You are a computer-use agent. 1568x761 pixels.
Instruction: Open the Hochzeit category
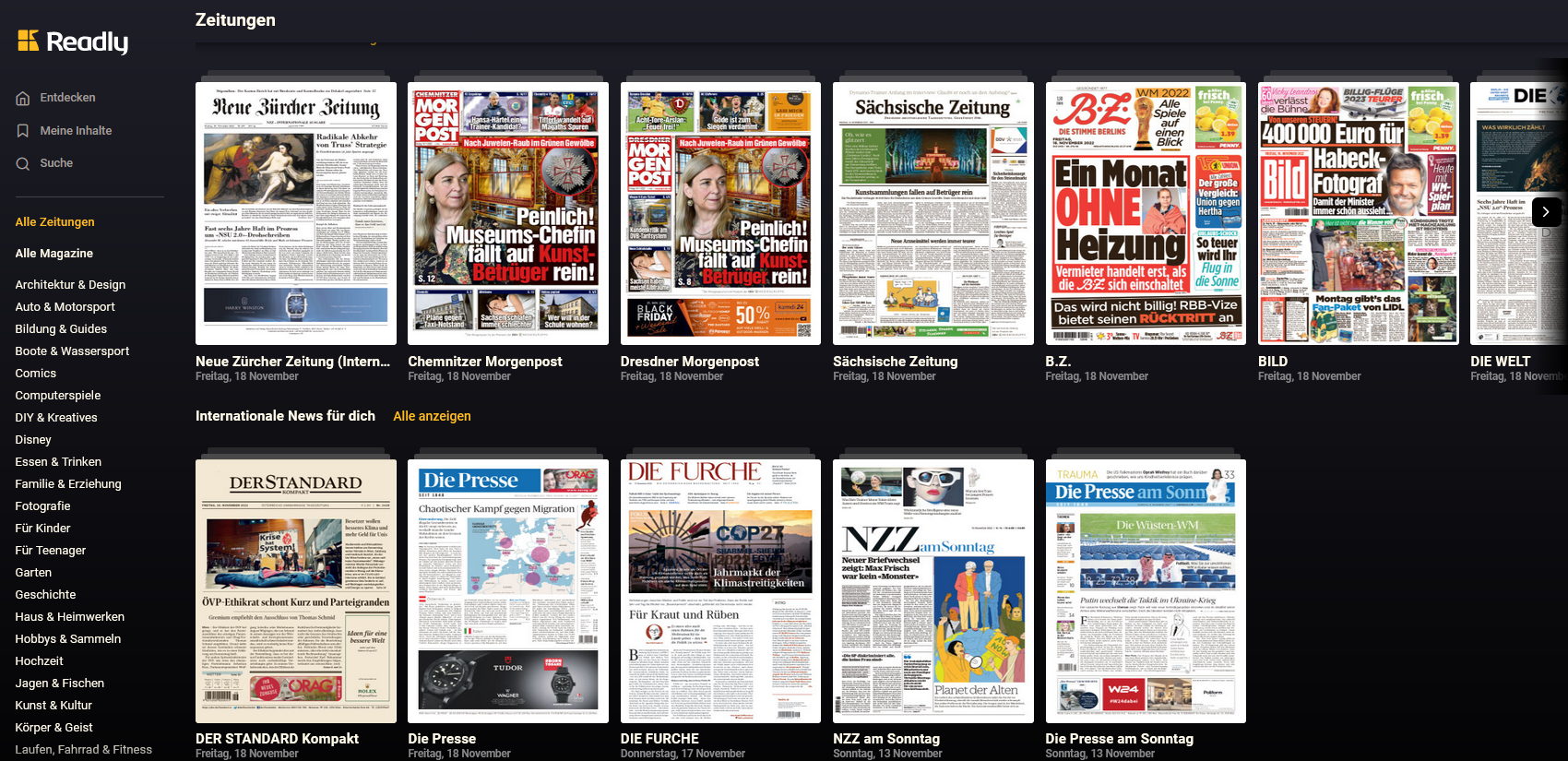(39, 661)
